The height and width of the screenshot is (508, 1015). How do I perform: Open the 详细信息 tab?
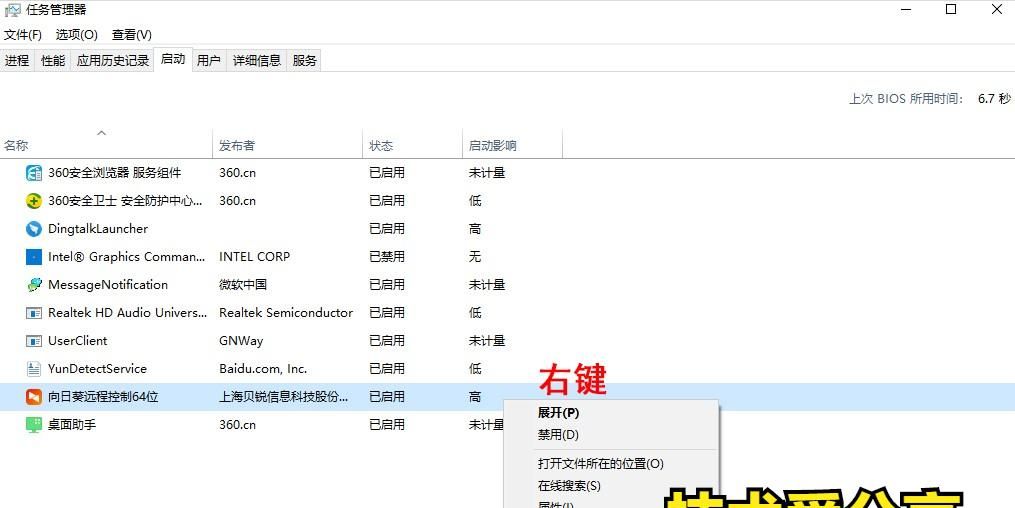[257, 60]
